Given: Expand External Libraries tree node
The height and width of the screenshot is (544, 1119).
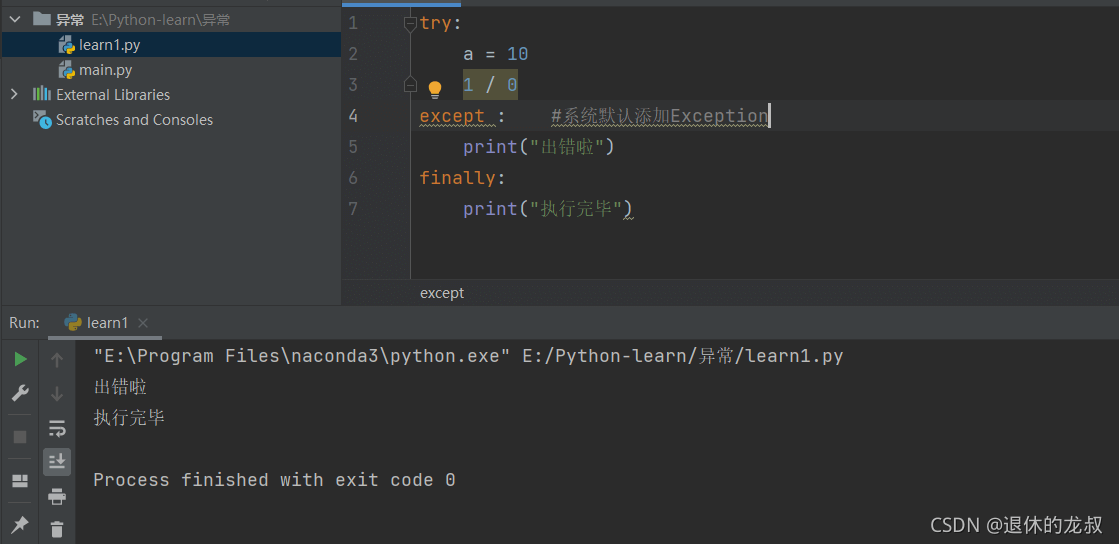Looking at the screenshot, I should pos(14,94).
